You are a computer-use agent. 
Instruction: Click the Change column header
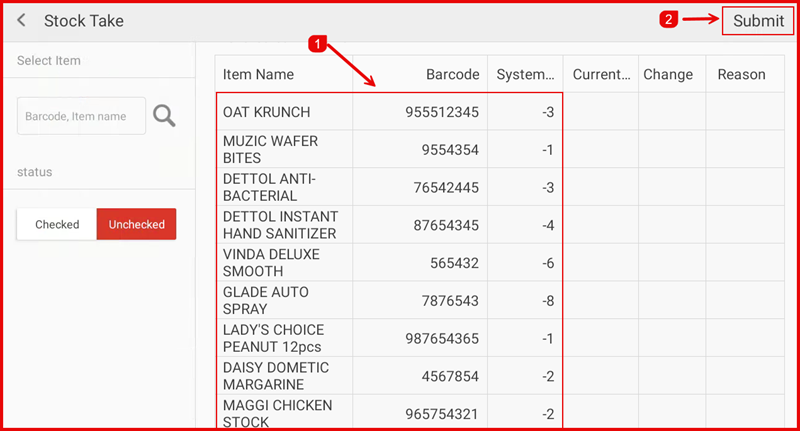pyautogui.click(x=668, y=74)
